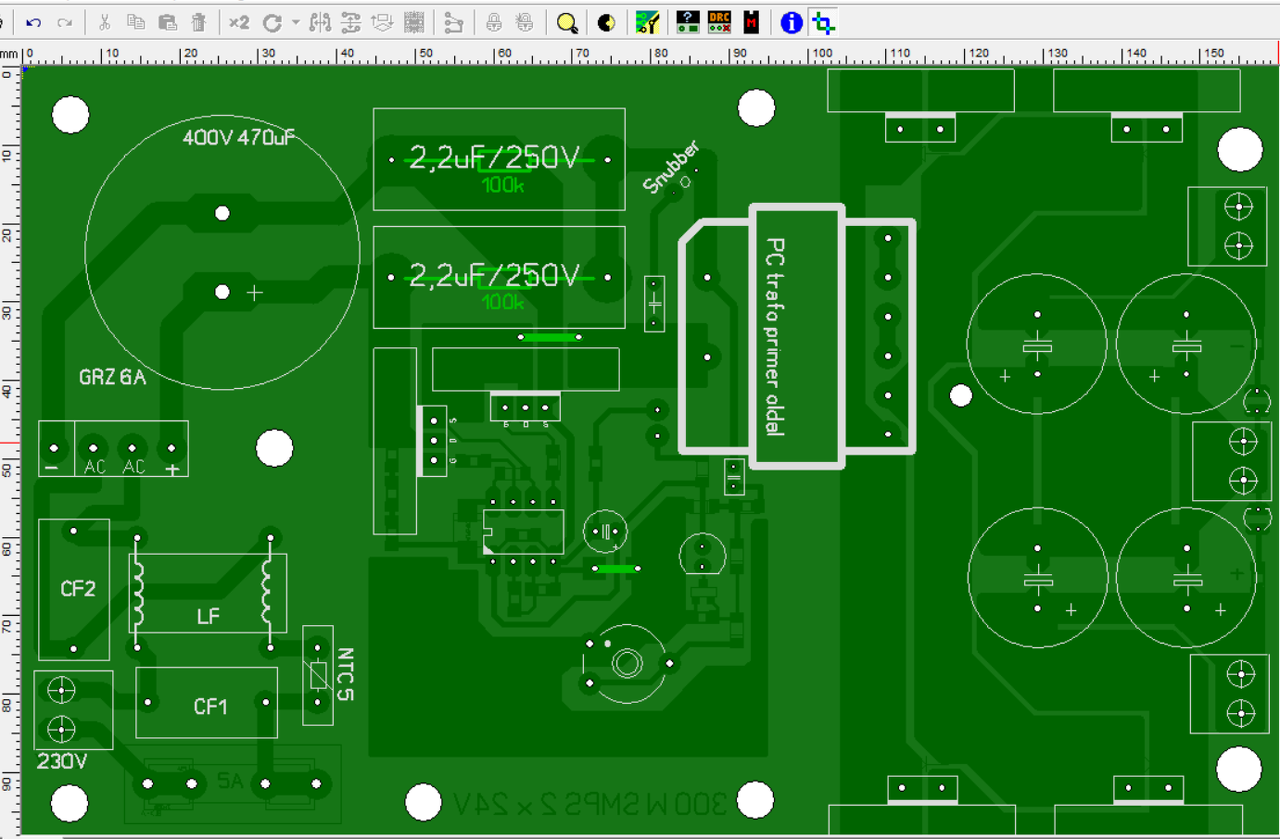Mirror the selection horizontally

click(x=321, y=22)
